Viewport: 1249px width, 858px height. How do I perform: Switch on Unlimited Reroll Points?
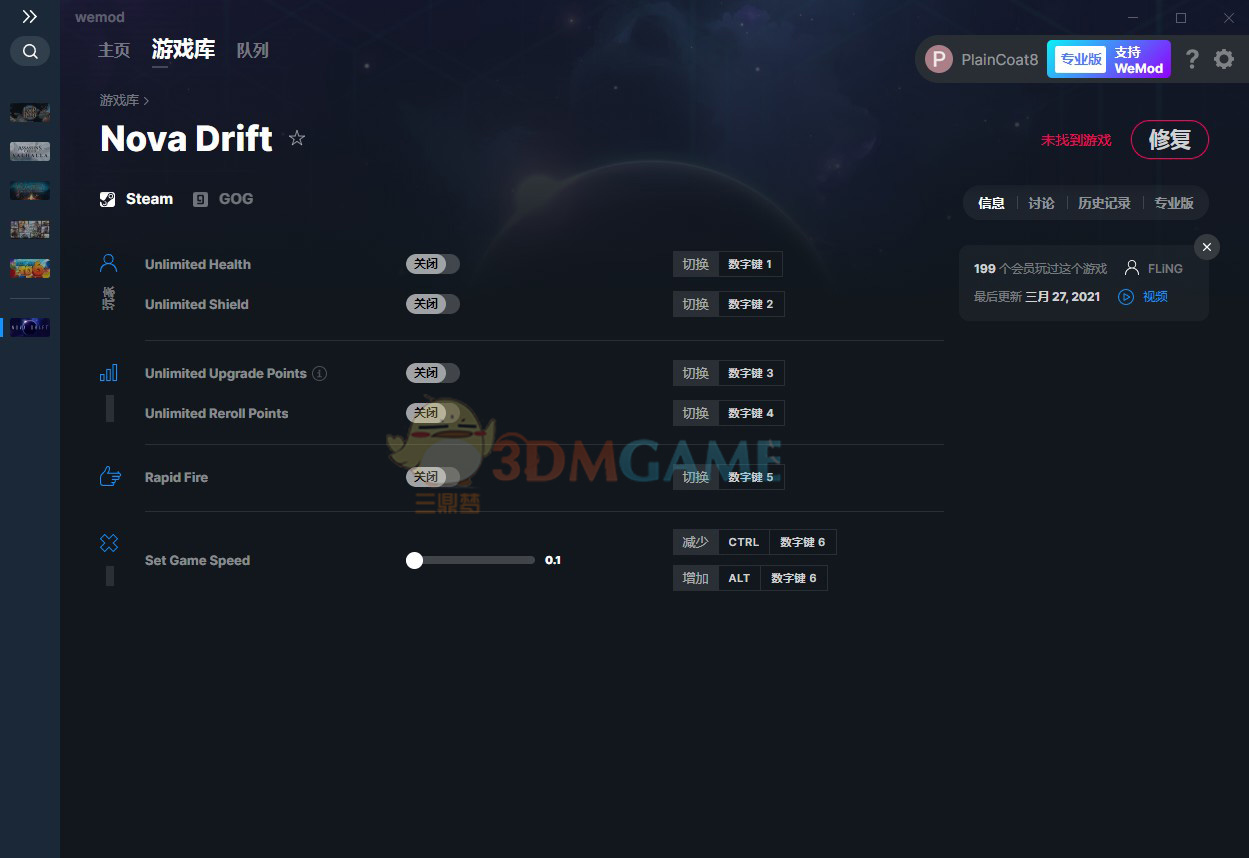coord(432,413)
